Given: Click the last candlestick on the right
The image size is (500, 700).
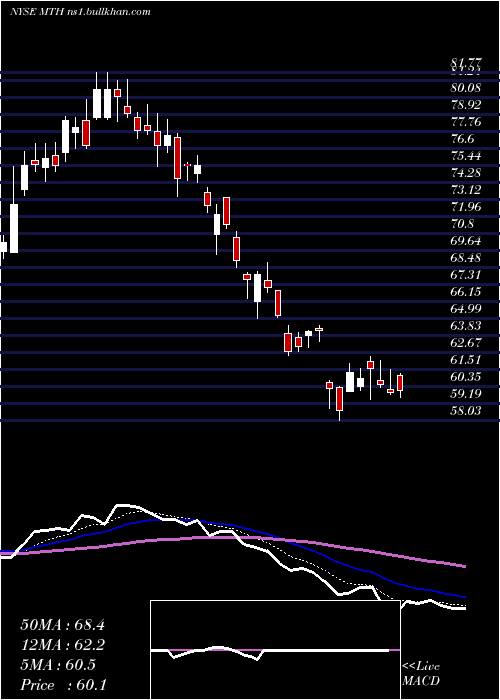Looking at the screenshot, I should 400,383.
